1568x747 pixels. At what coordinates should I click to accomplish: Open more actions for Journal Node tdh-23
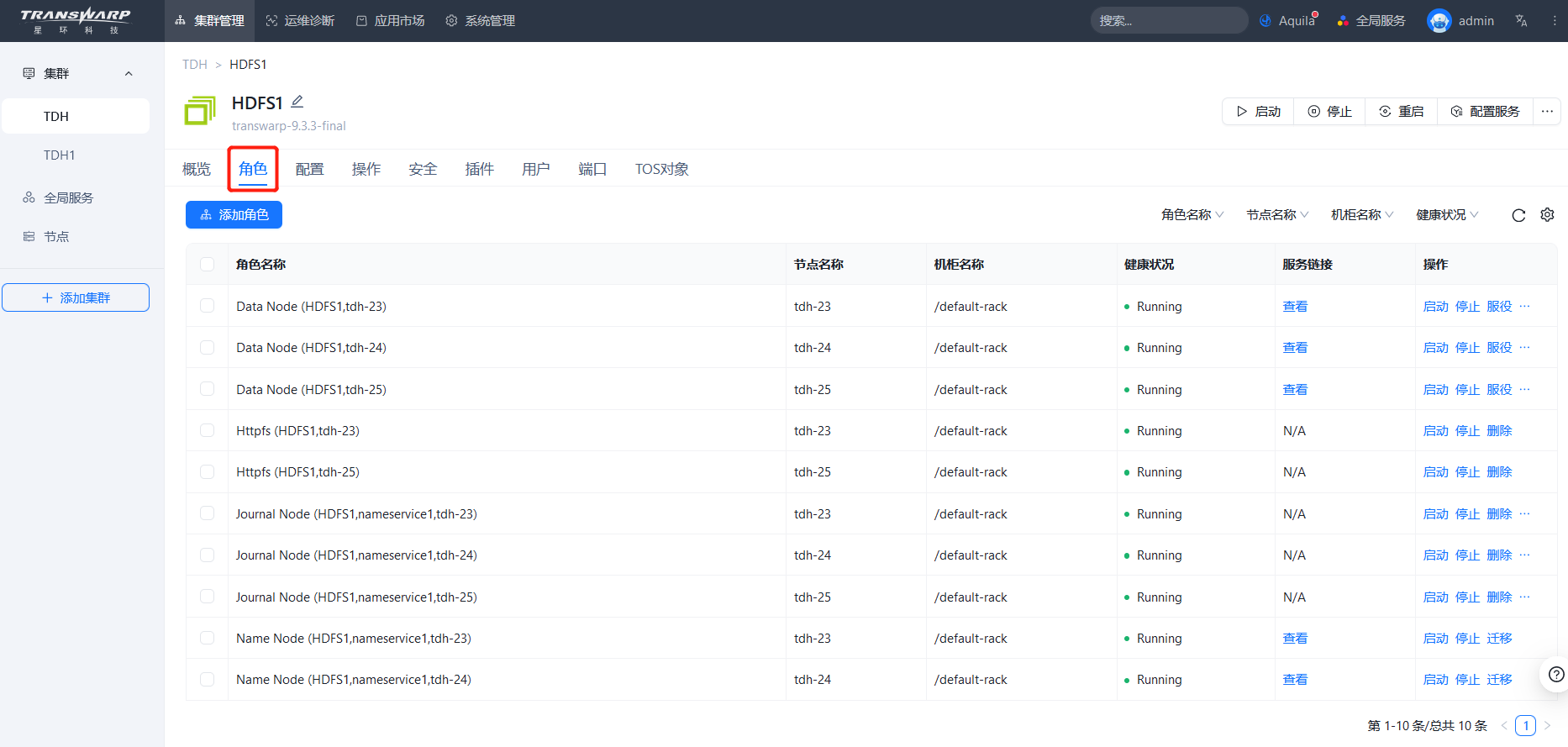(1525, 513)
